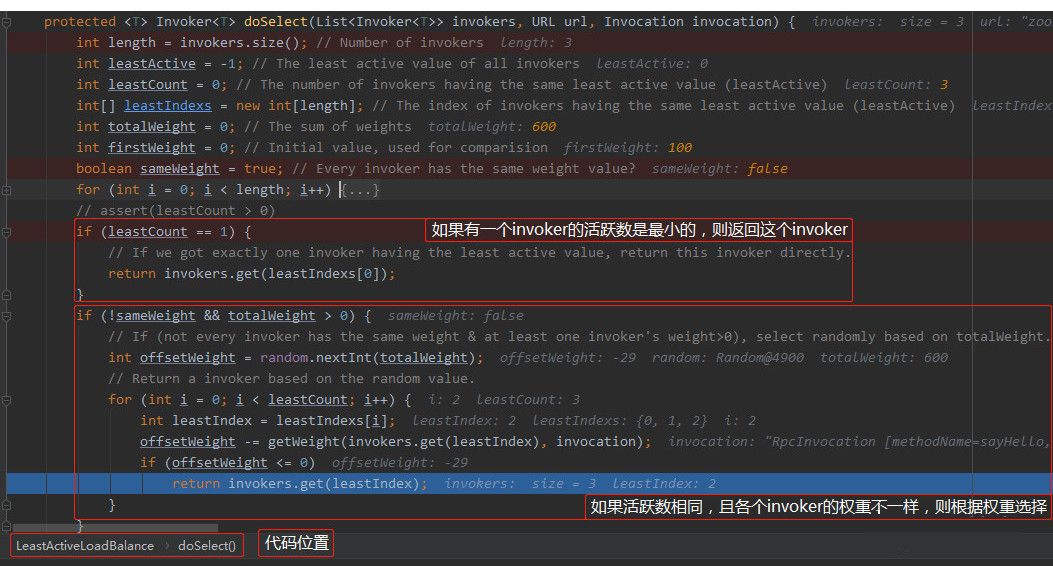Collapse the inner for (leastCount) loop

(6, 400)
